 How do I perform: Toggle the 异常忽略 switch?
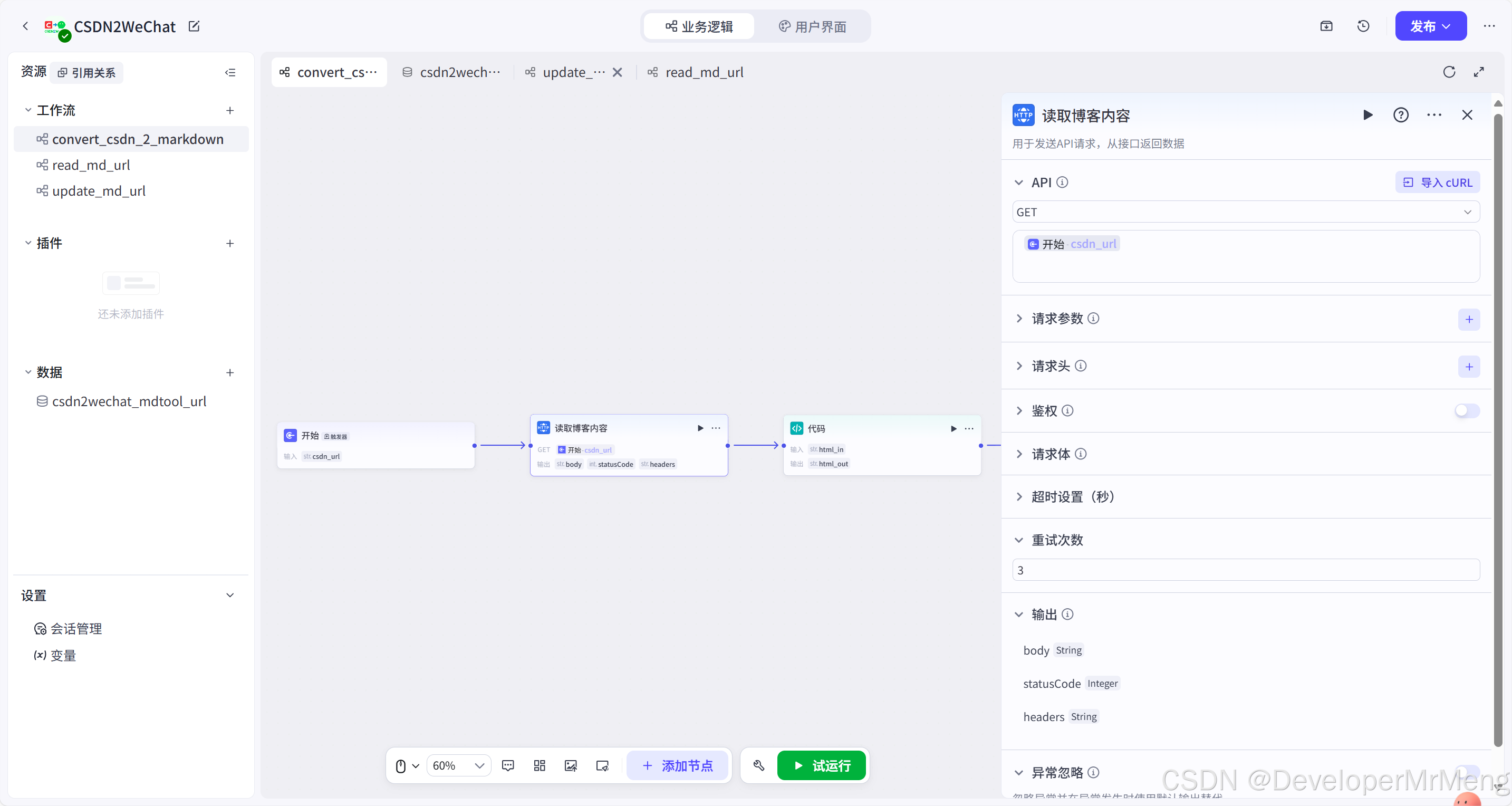click(1466, 771)
